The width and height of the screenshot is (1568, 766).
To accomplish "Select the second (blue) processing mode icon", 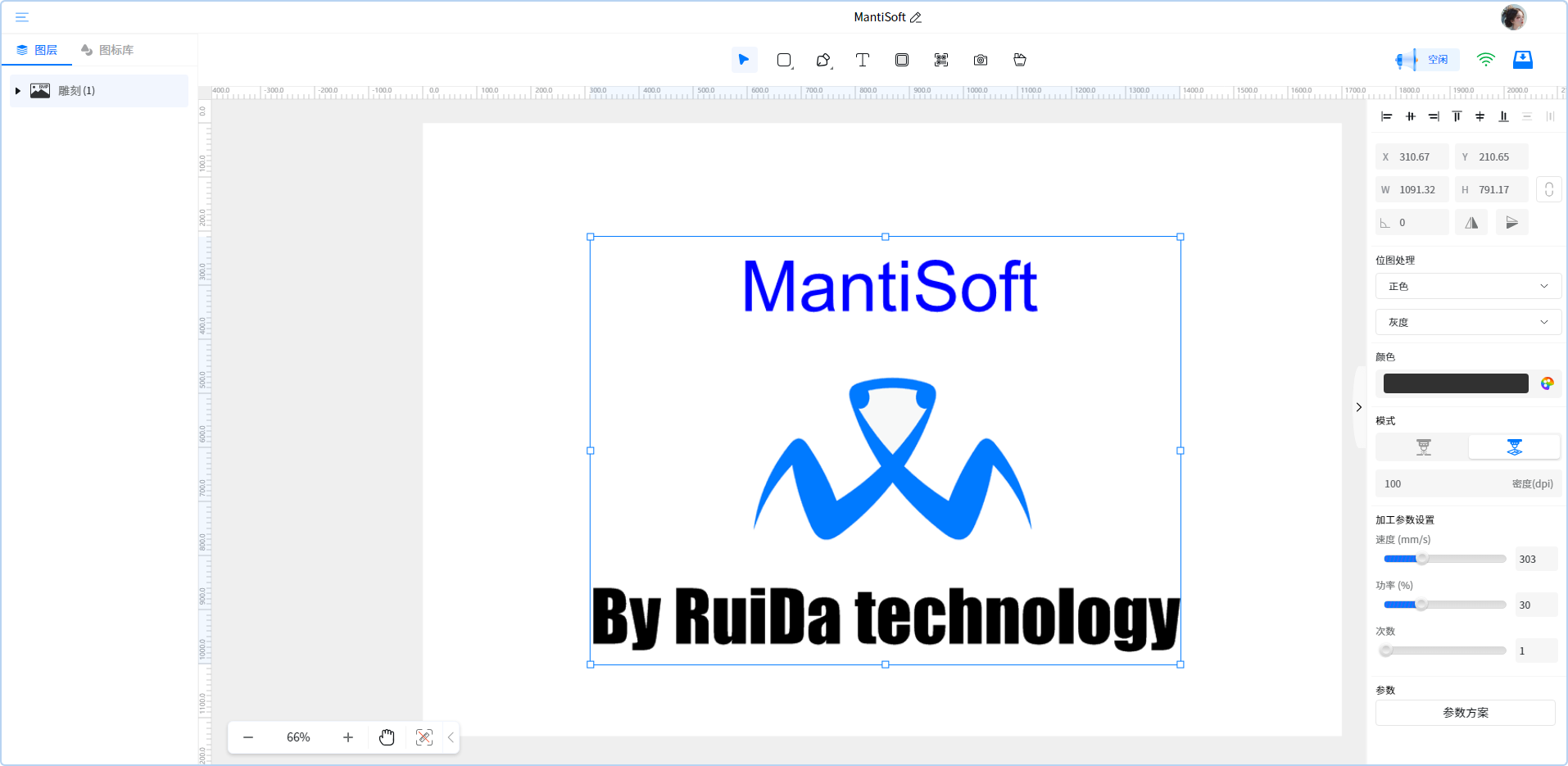I will [x=1515, y=447].
